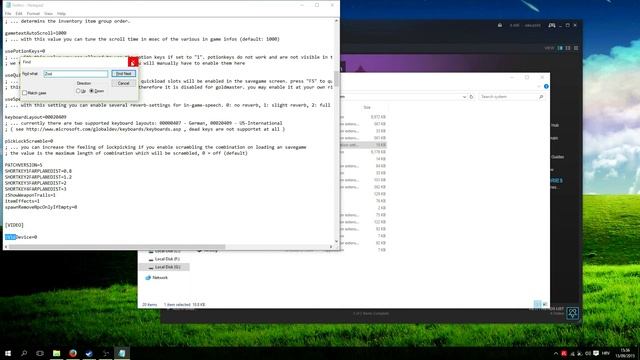Screen dimensions: 640x360
Task: Click the Find Next button
Action: pos(124,73)
